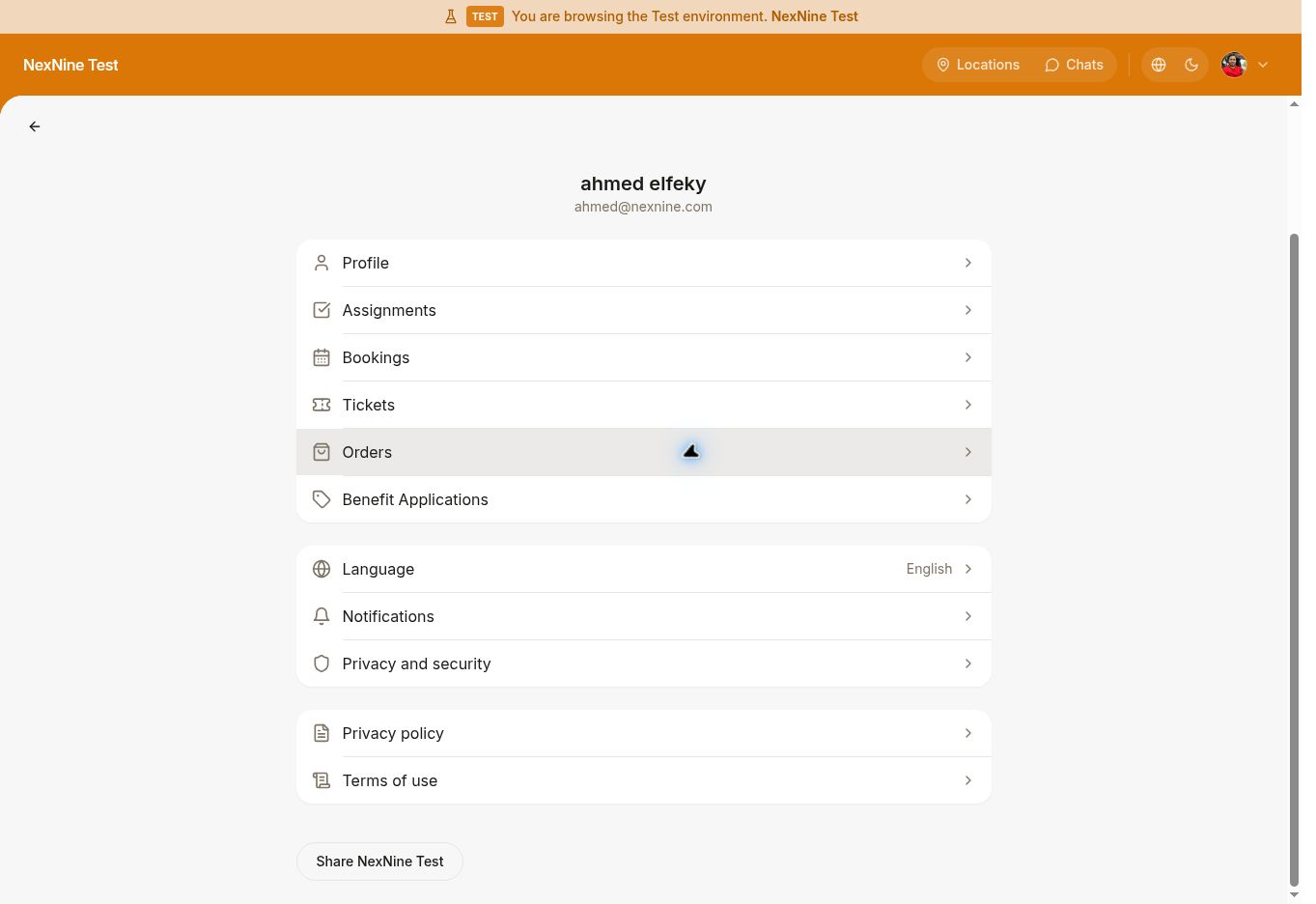This screenshot has height=904, width=1316.
Task: Click the English language value
Action: (929, 569)
